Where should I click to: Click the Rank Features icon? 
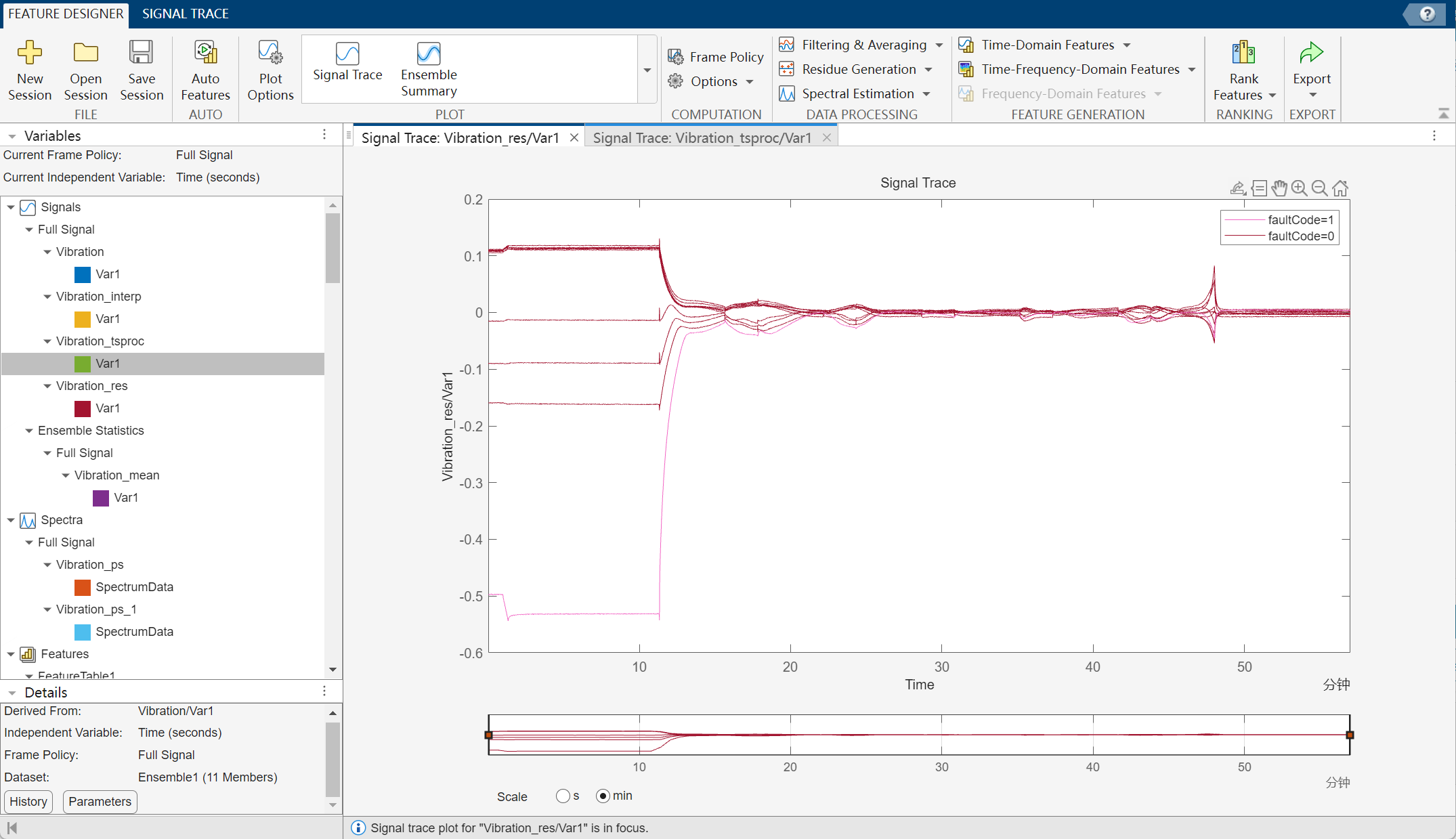tap(1243, 53)
